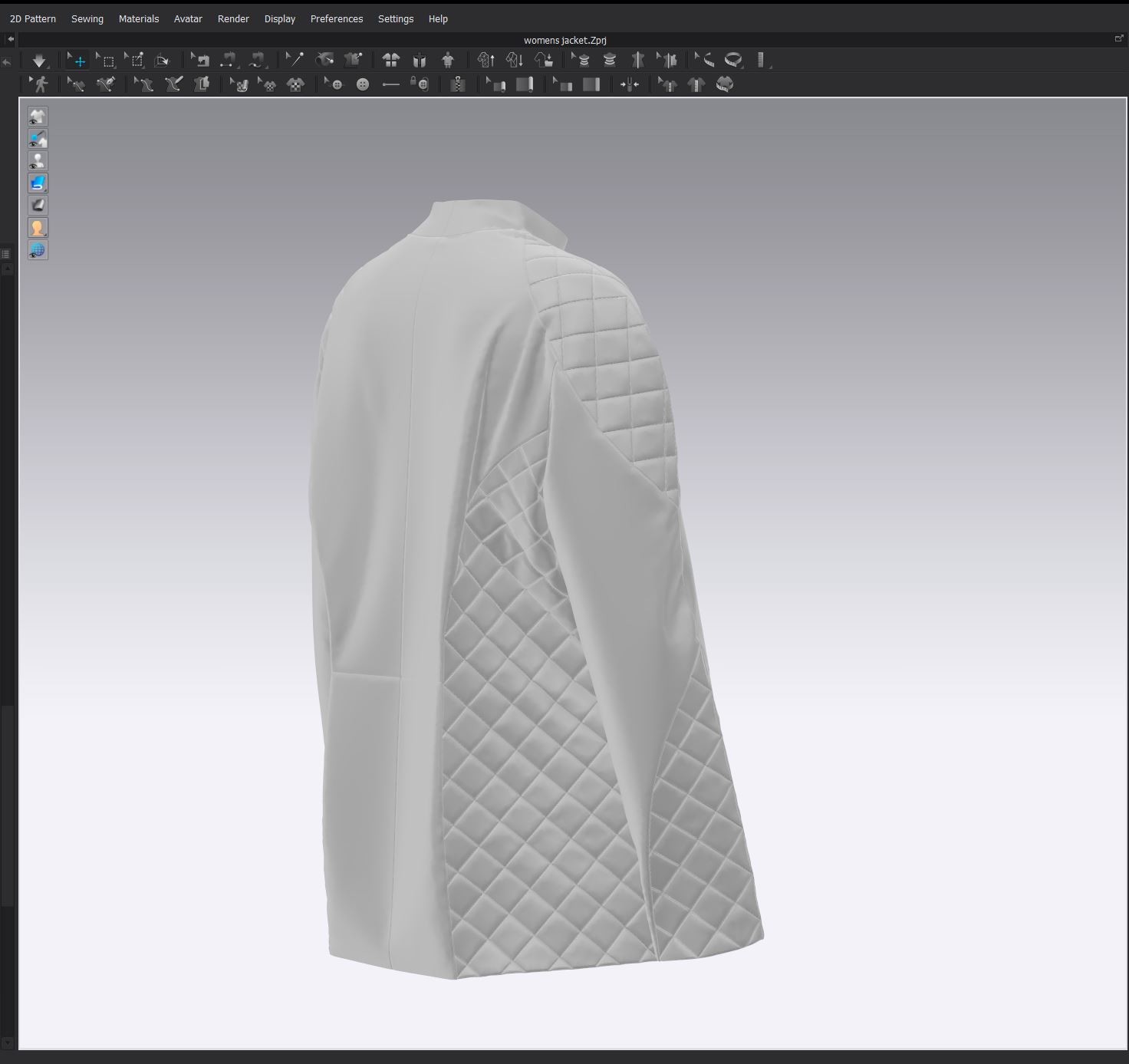Viewport: 1129px width, 1064px height.
Task: Select the Button tool
Action: pos(362,84)
